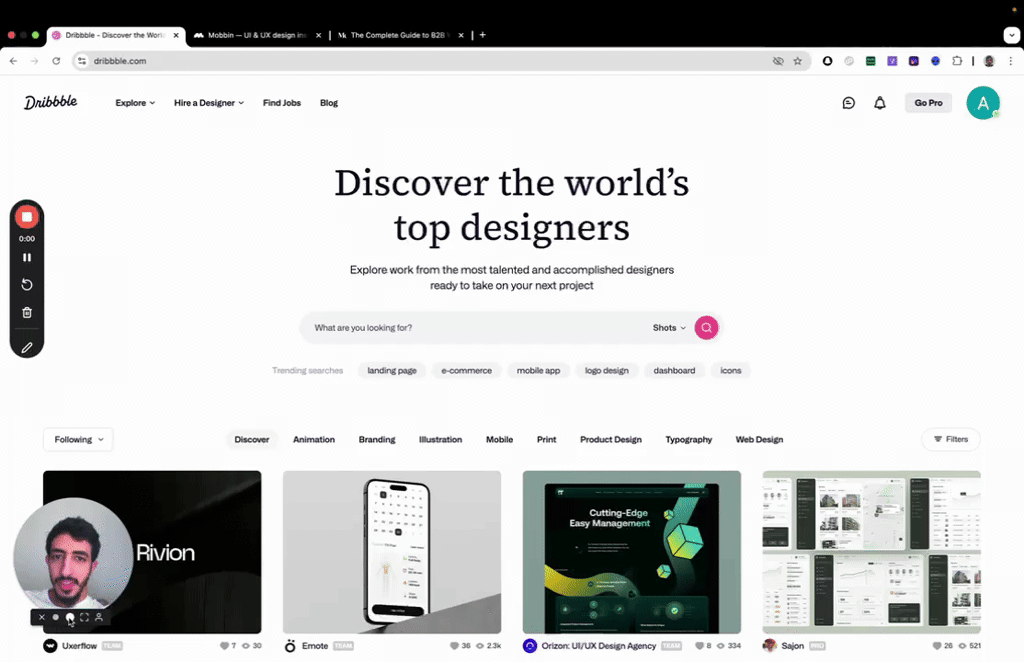Select the Print category
This screenshot has height=662, width=1024.
click(547, 439)
